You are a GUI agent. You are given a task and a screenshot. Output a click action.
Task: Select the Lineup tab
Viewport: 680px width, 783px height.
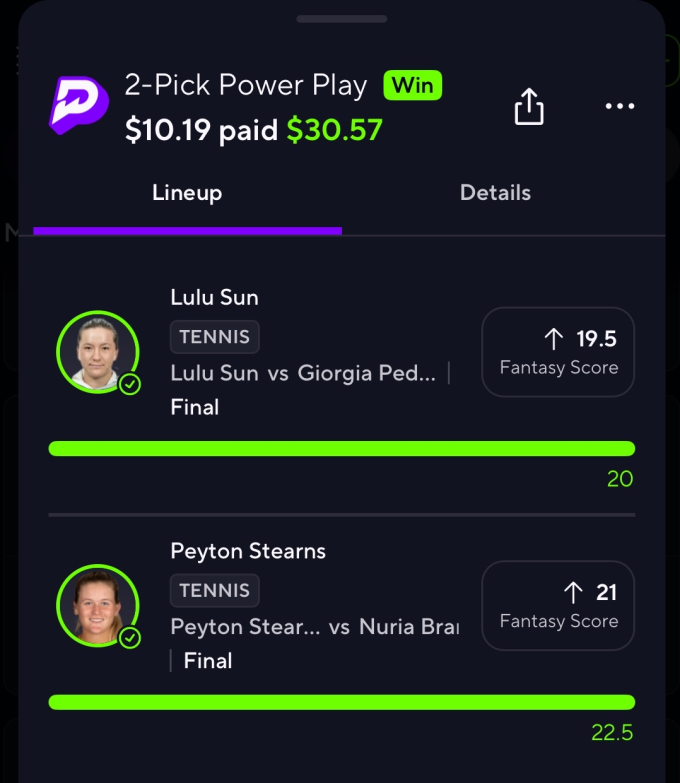187,193
